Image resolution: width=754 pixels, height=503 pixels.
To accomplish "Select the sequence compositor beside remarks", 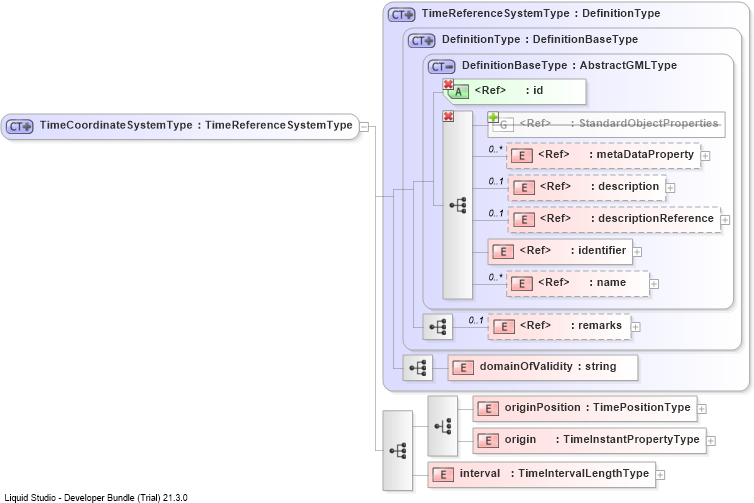I will [x=438, y=327].
